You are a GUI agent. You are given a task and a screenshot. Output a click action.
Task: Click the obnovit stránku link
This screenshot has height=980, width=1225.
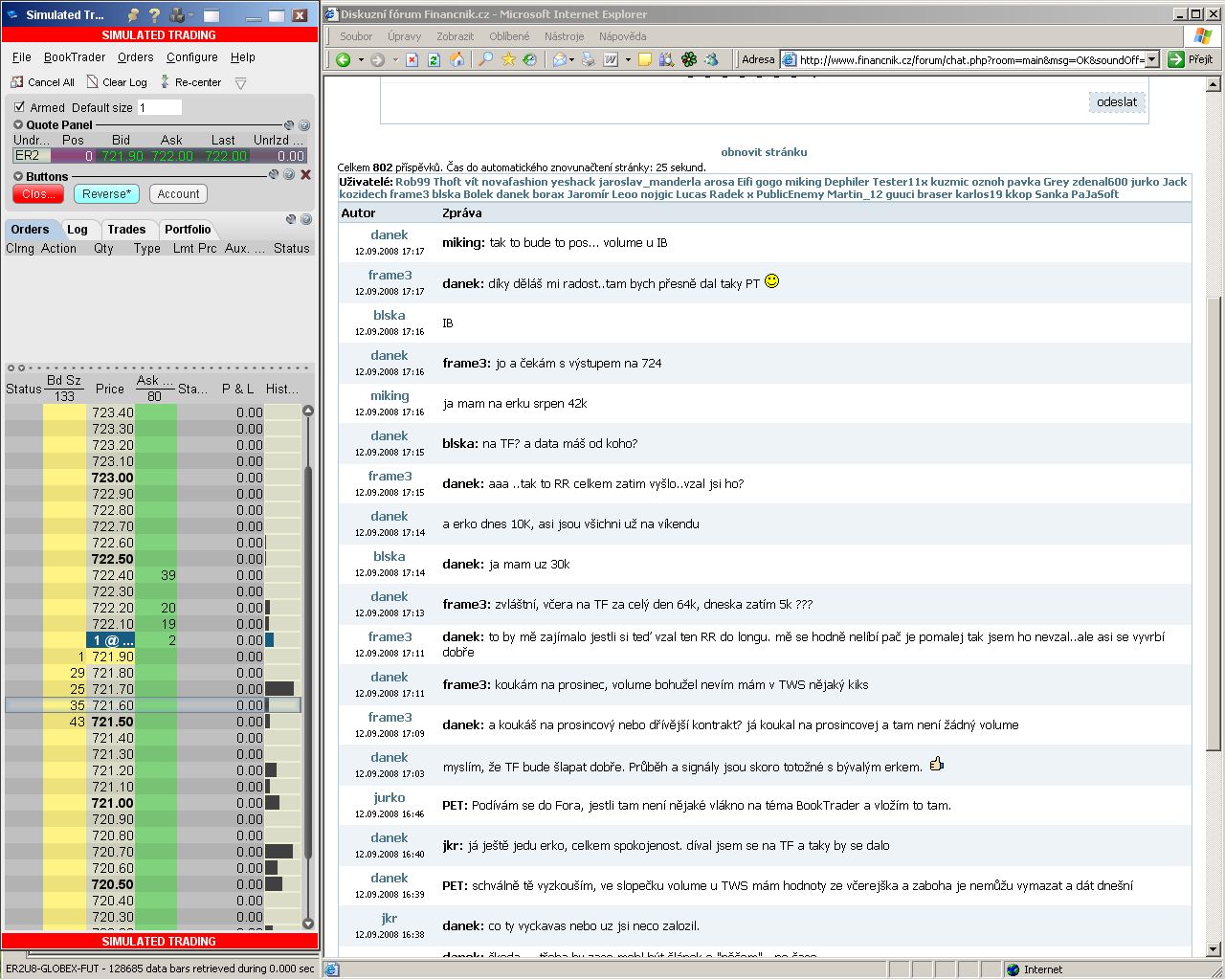pyautogui.click(x=764, y=152)
